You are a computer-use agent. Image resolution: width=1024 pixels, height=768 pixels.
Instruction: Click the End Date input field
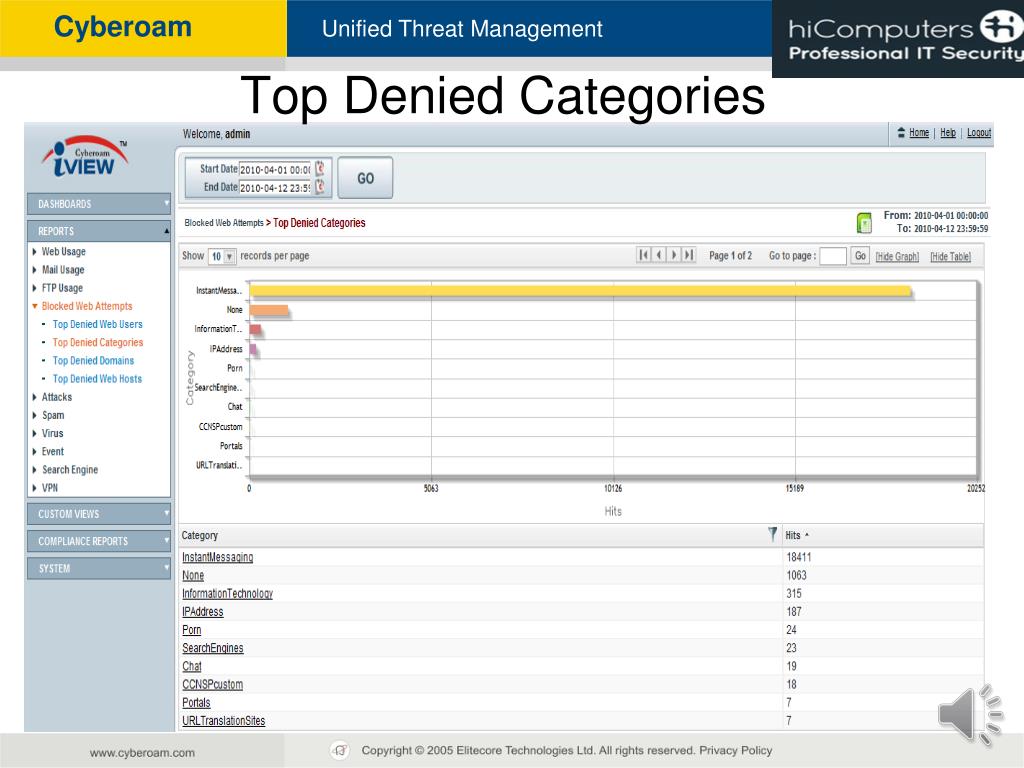click(275, 187)
